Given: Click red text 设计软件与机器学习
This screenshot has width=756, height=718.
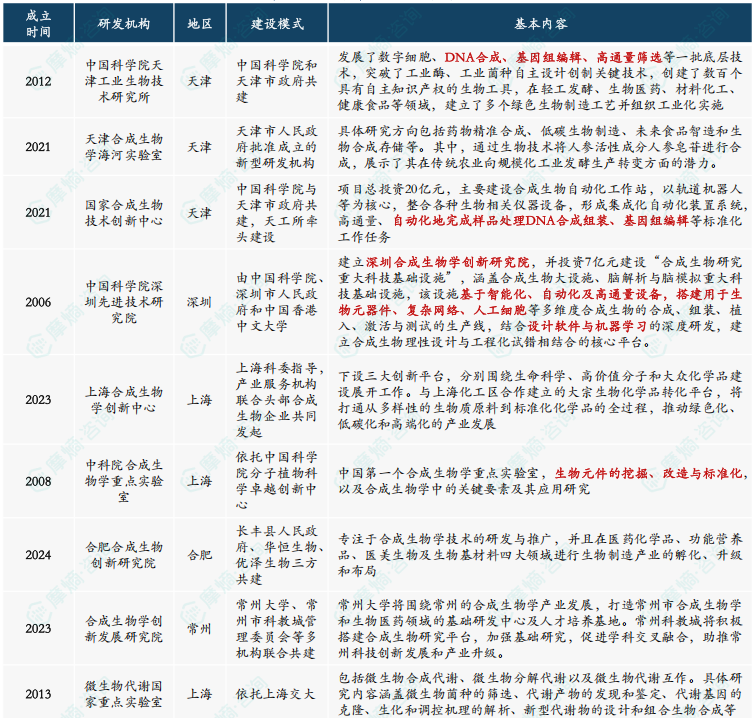Looking at the screenshot, I should tap(587, 326).
